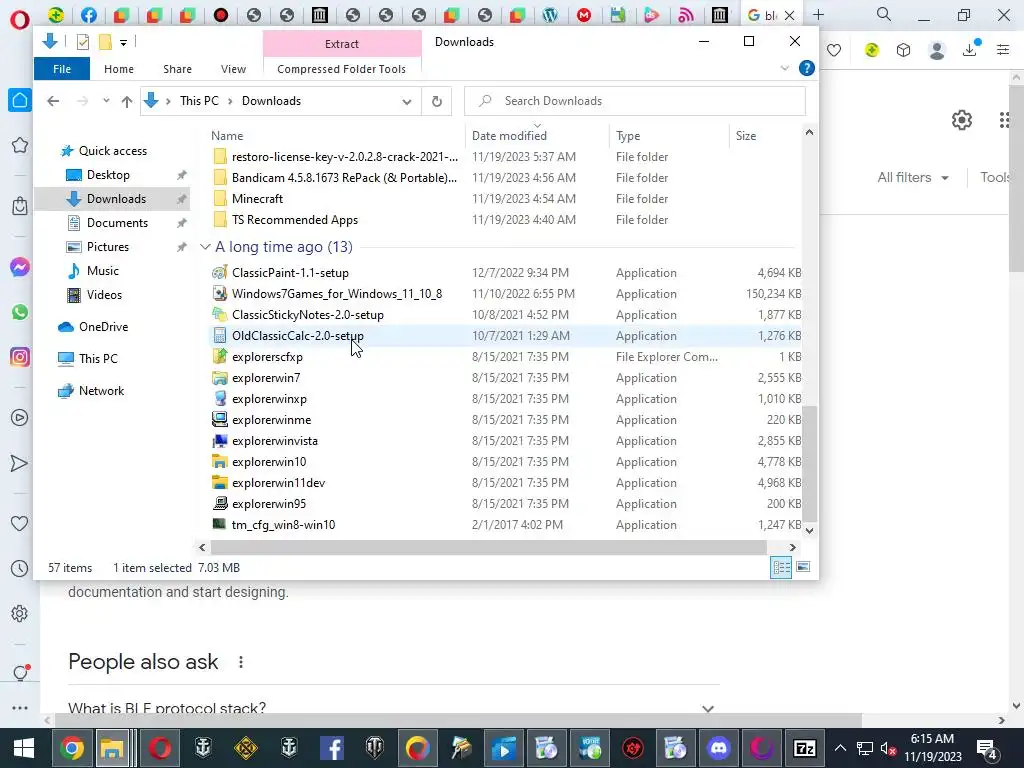This screenshot has width=1024, height=768.
Task: Select Network in navigation pane
Action: (x=101, y=391)
